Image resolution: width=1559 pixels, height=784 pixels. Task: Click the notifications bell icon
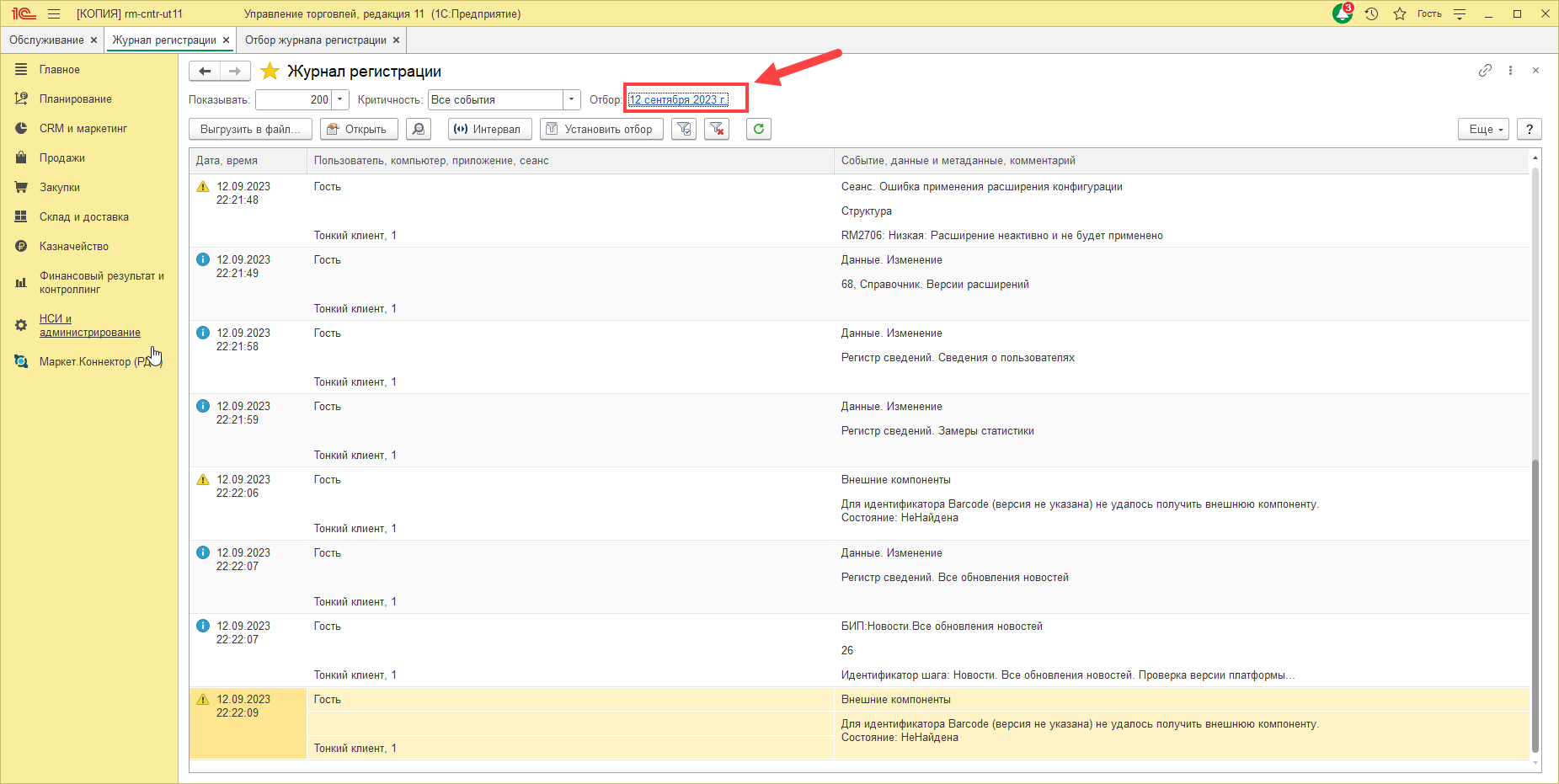tap(1342, 13)
